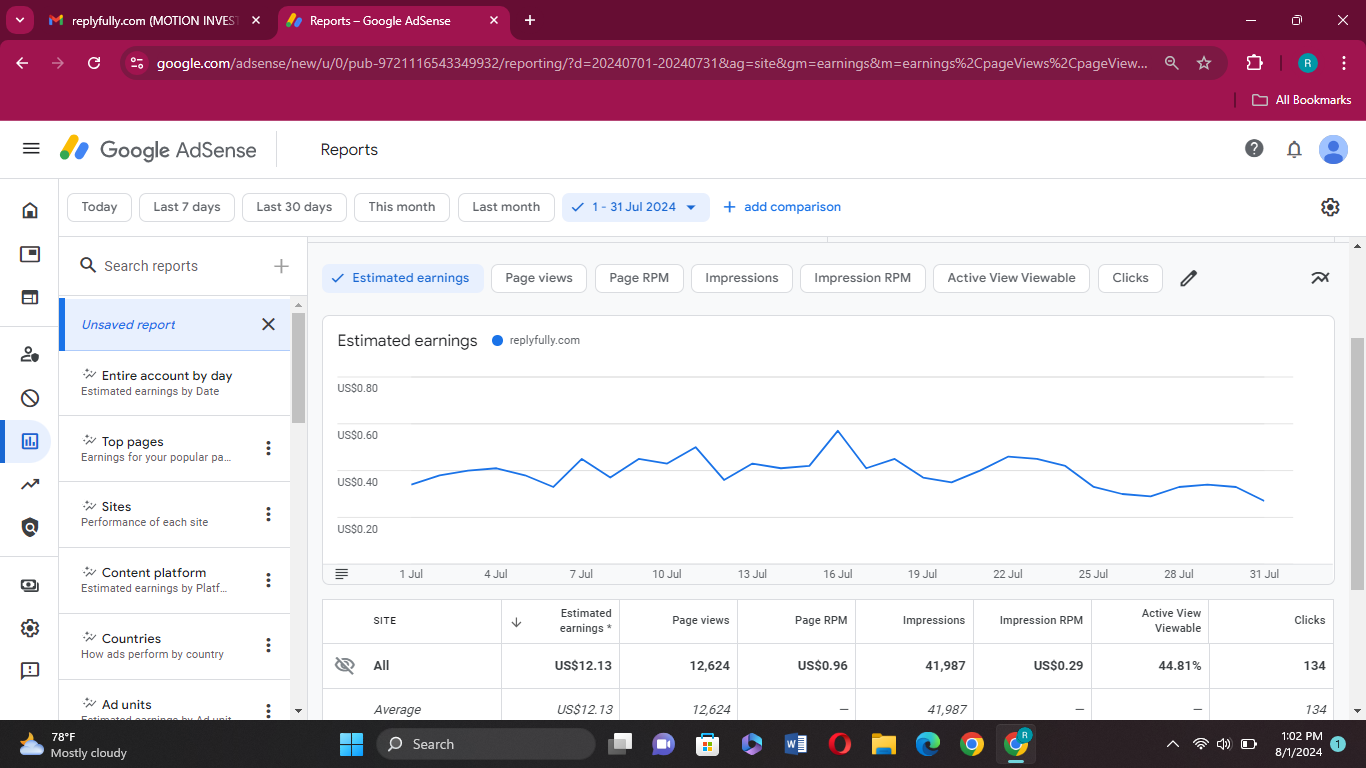Edit metrics with the pencil icon
The height and width of the screenshot is (768, 1366).
[x=1188, y=278]
